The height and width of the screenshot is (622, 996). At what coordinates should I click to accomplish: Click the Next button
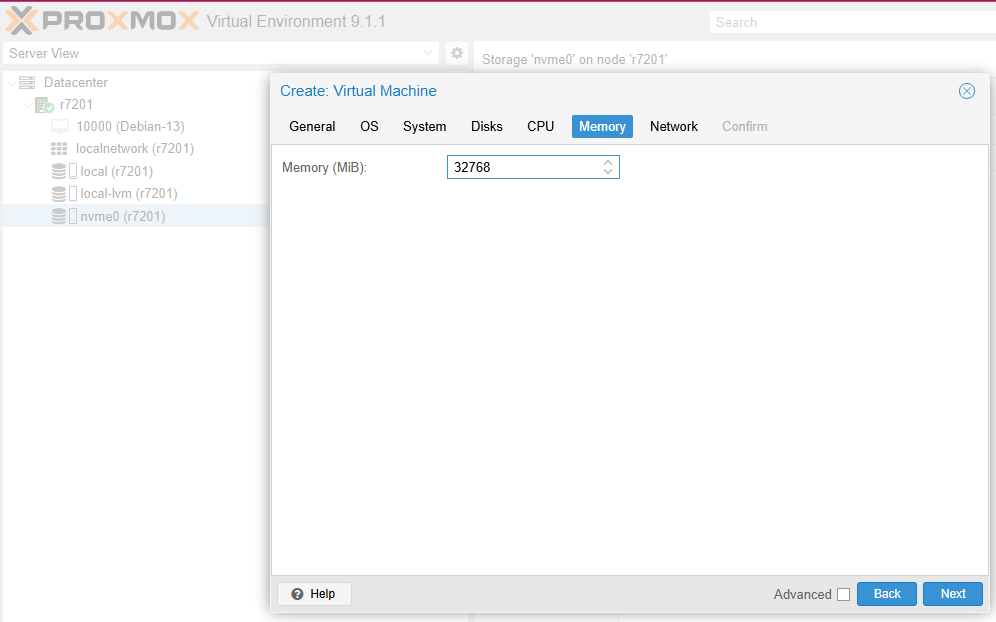(952, 594)
